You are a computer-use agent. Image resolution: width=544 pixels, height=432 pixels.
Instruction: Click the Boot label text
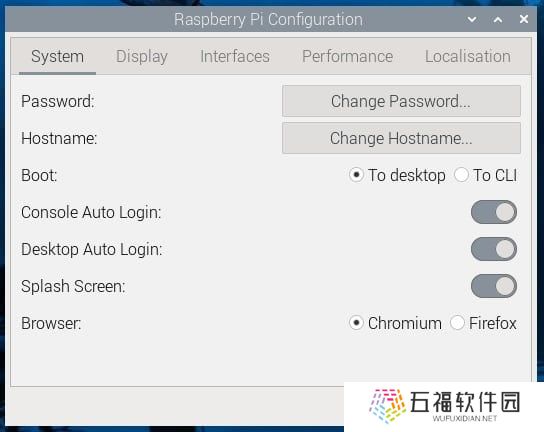[39, 175]
